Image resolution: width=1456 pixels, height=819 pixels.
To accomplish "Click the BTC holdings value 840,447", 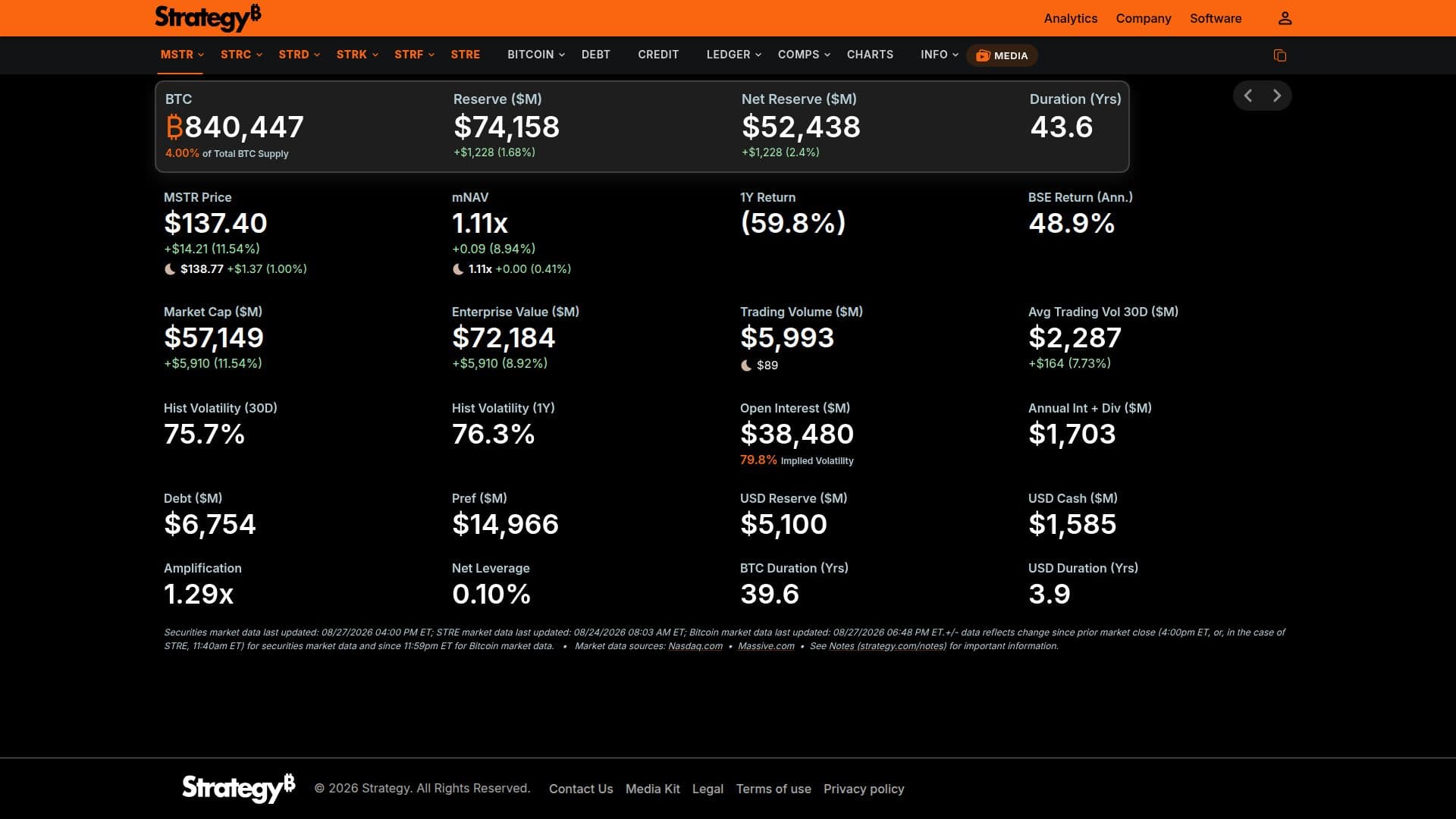I will tap(235, 127).
